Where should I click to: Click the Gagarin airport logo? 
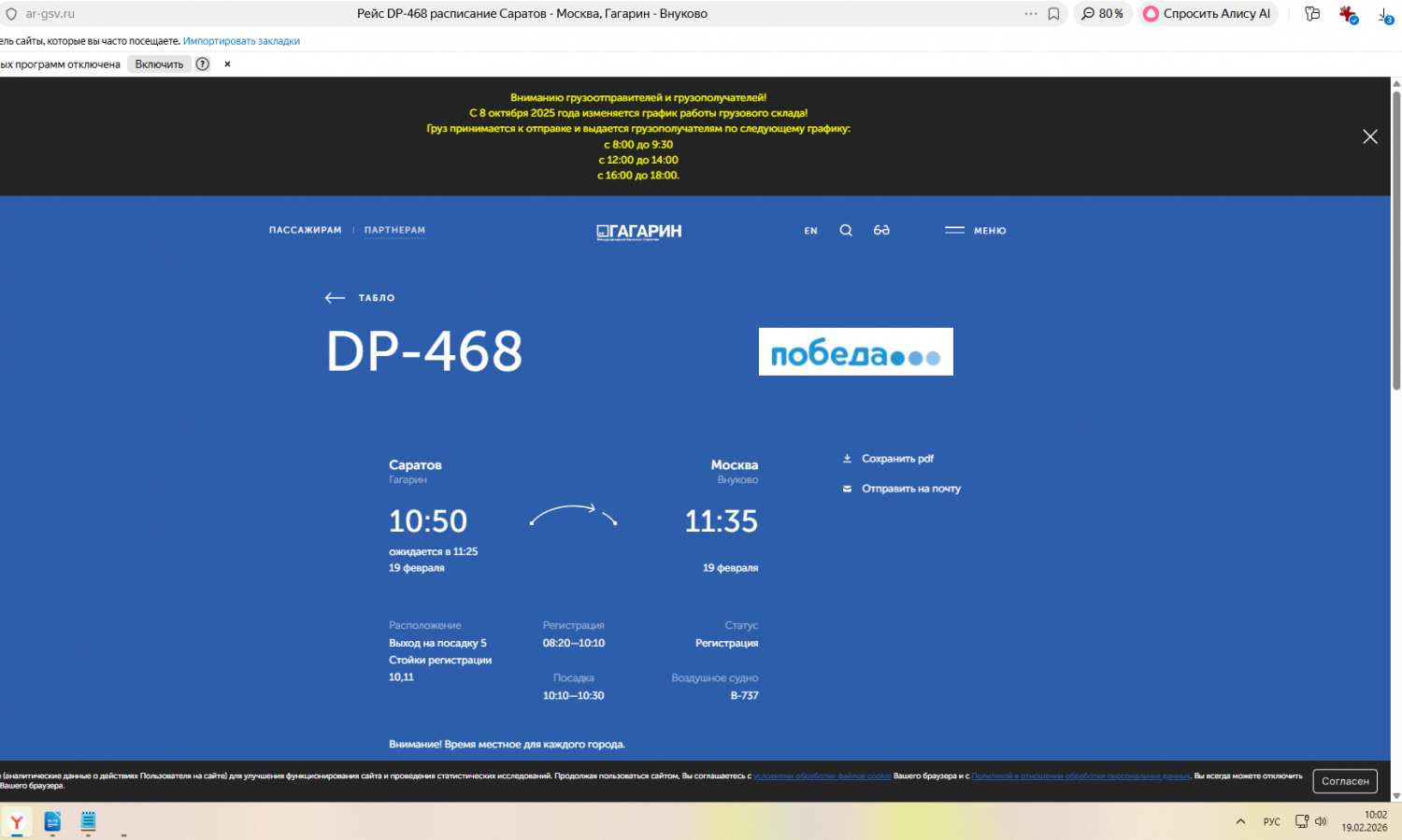point(639,232)
